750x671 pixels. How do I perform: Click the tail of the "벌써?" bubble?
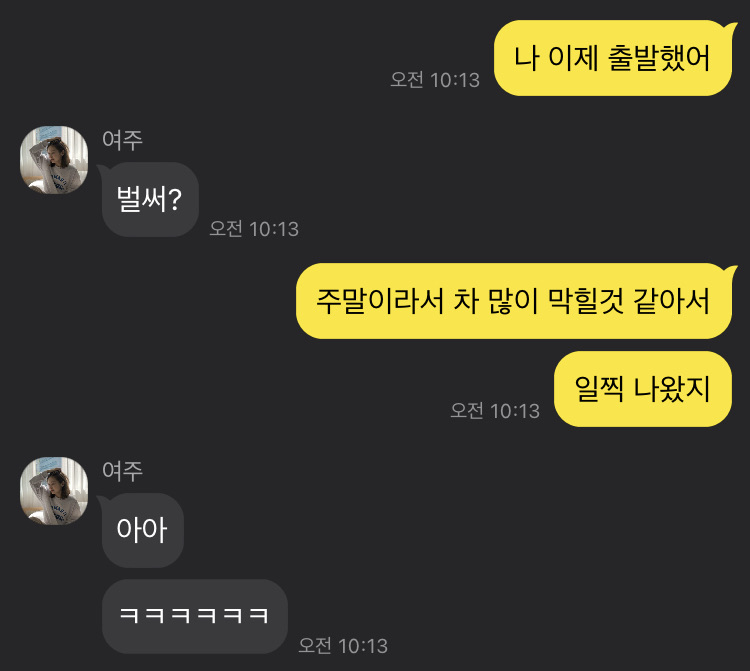coord(102,170)
